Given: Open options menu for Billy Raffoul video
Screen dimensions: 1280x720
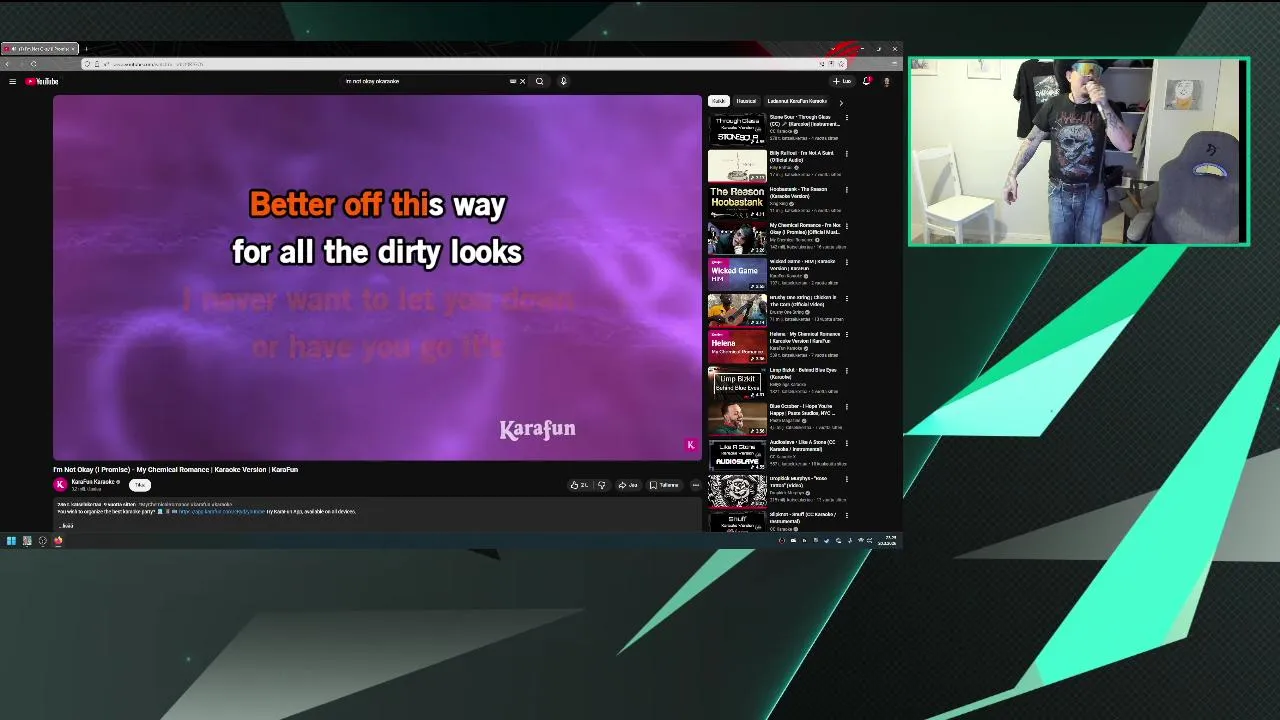Looking at the screenshot, I should click(x=846, y=154).
